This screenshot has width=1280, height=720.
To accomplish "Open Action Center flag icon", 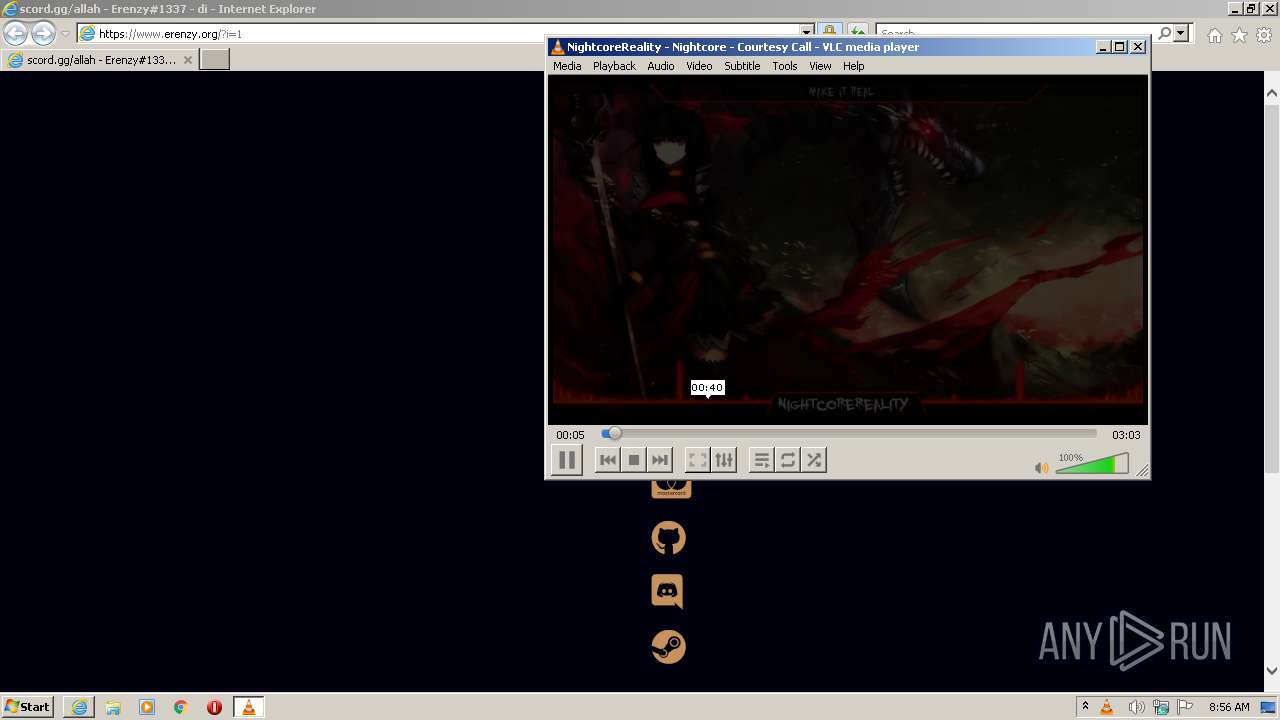I will [1184, 707].
